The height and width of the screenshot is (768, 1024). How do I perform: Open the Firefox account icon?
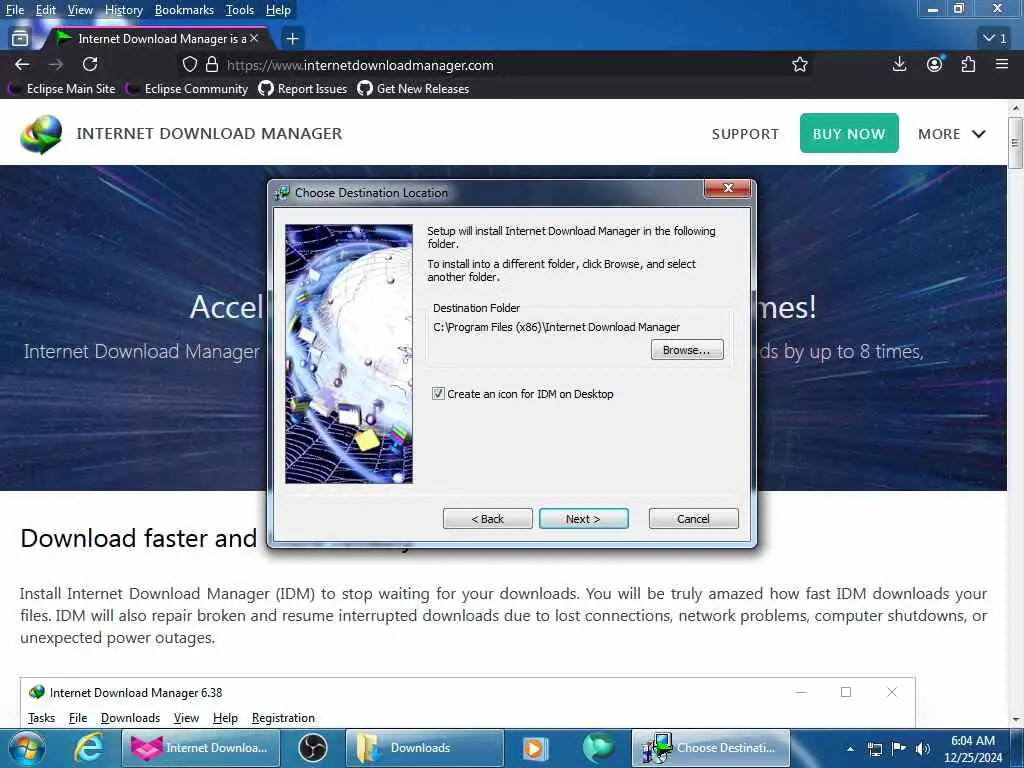pos(935,64)
